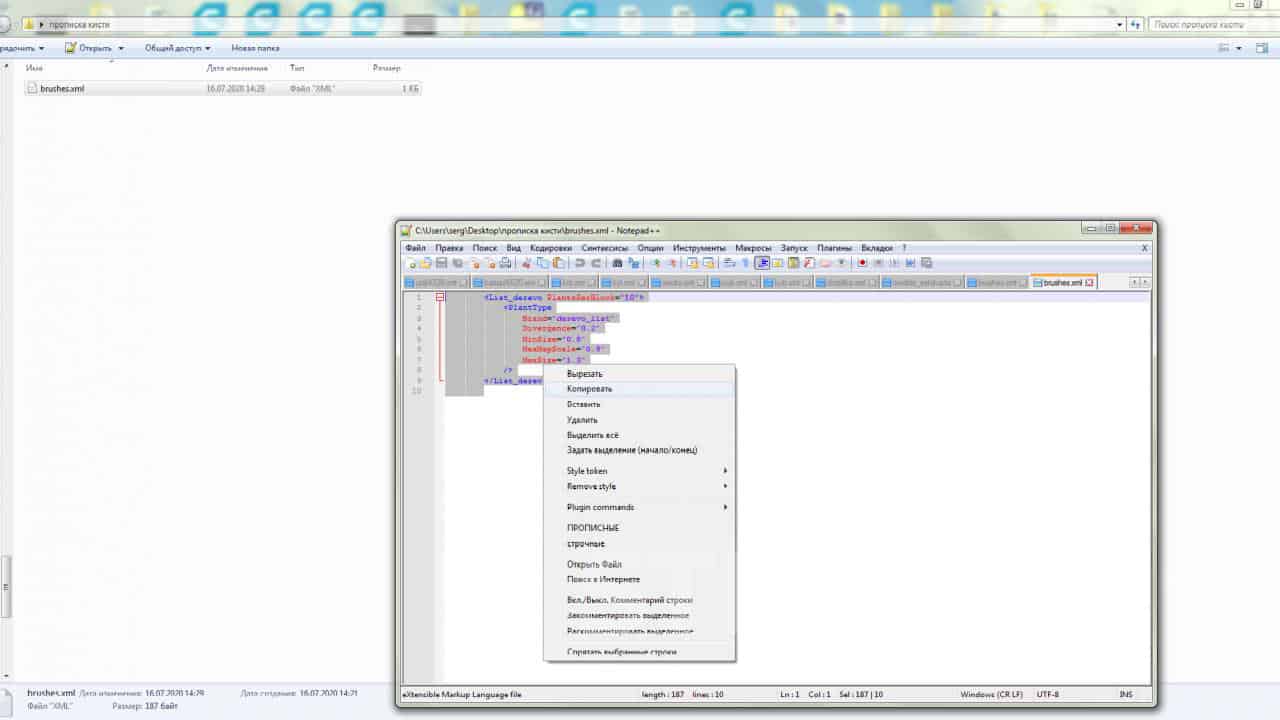
Task: Click the Cut scissors toolbar icon
Action: pyautogui.click(x=528, y=263)
